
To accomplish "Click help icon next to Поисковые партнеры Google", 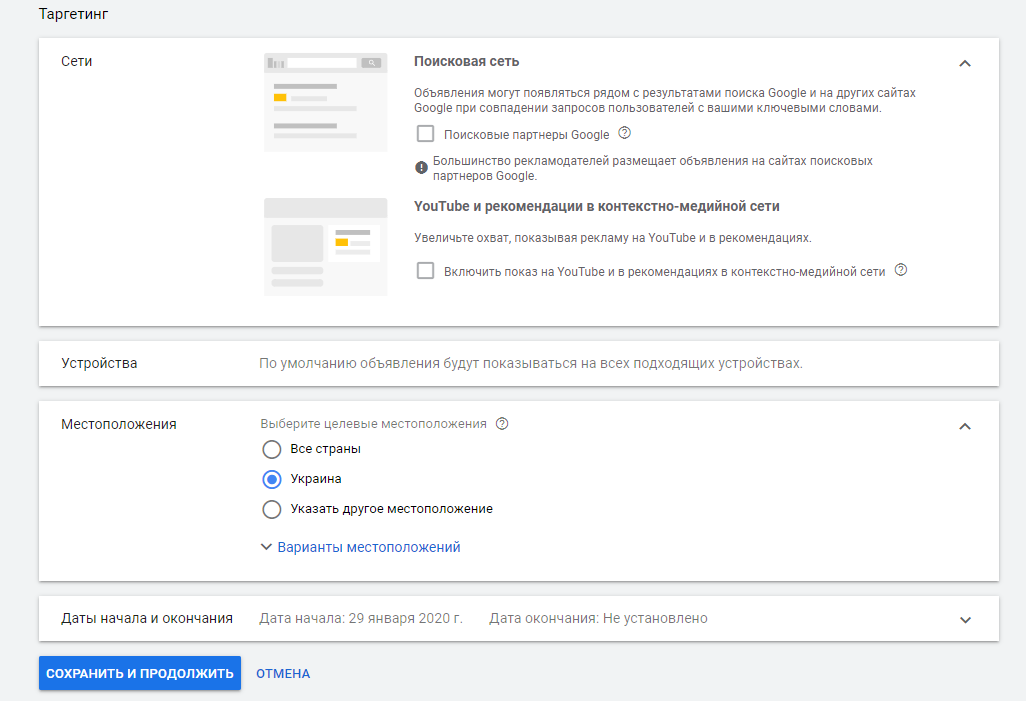I will 625,133.
